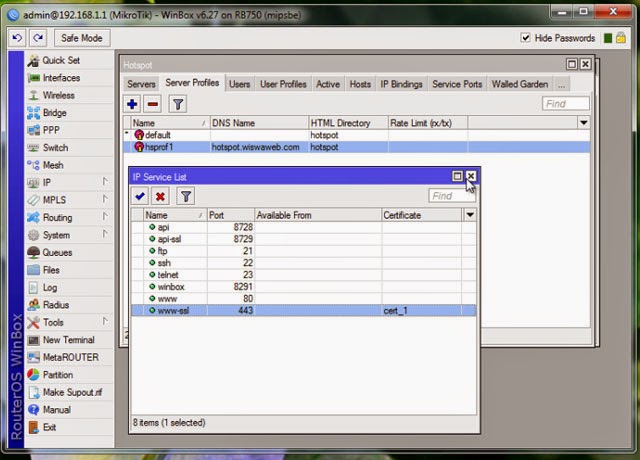Click the red minus Remove button in Hotspot
Image resolution: width=640 pixels, height=460 pixels.
[x=153, y=104]
